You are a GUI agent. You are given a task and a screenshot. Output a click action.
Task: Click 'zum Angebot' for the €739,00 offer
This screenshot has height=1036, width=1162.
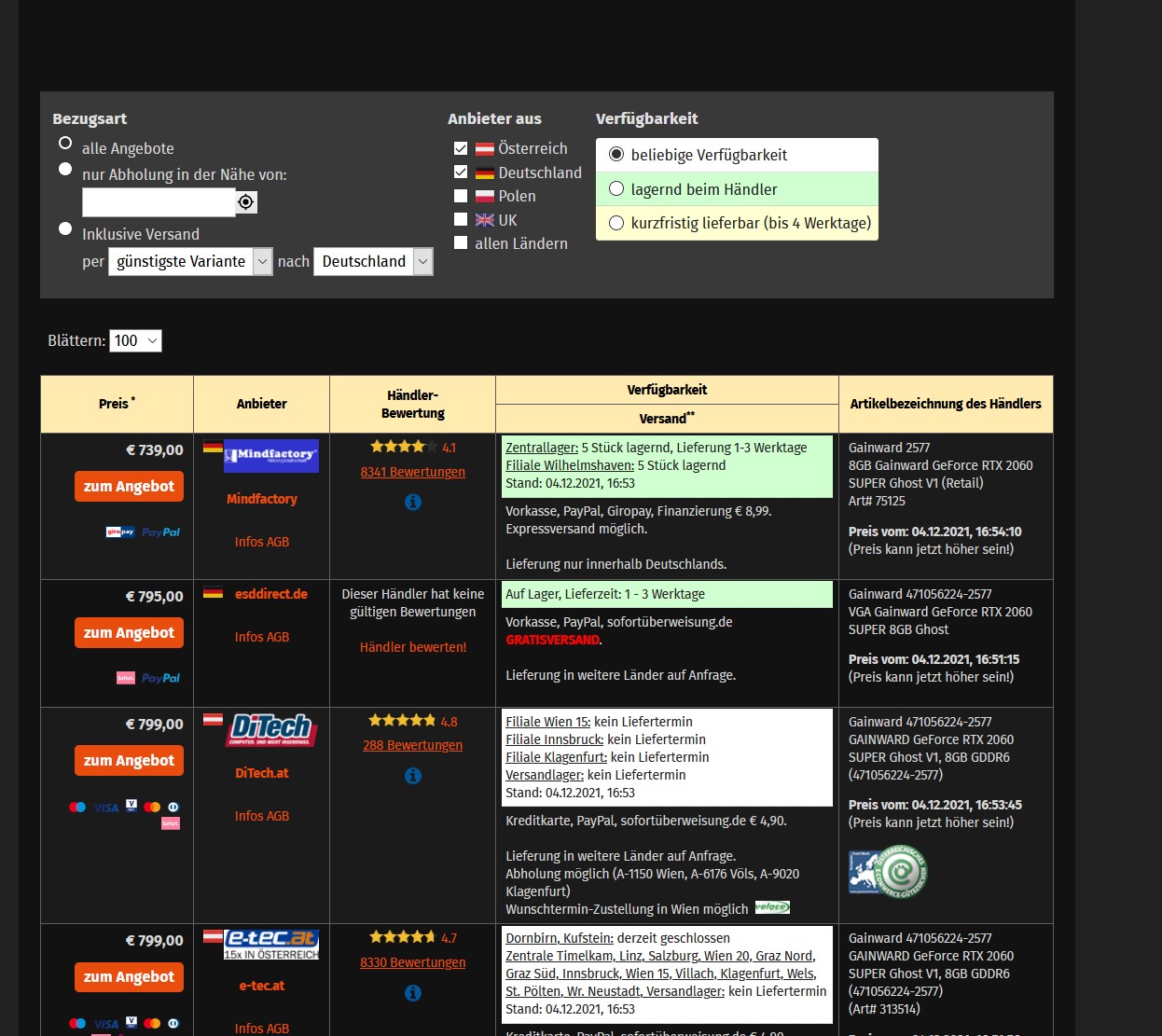(129, 487)
